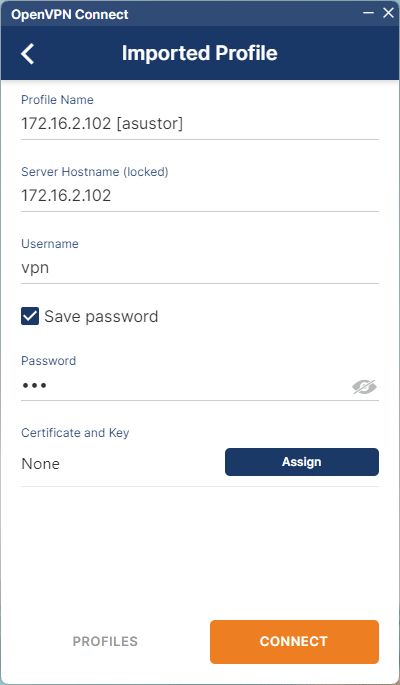The image size is (400, 685).
Task: Edit the Profile Name field
Action: point(200,124)
